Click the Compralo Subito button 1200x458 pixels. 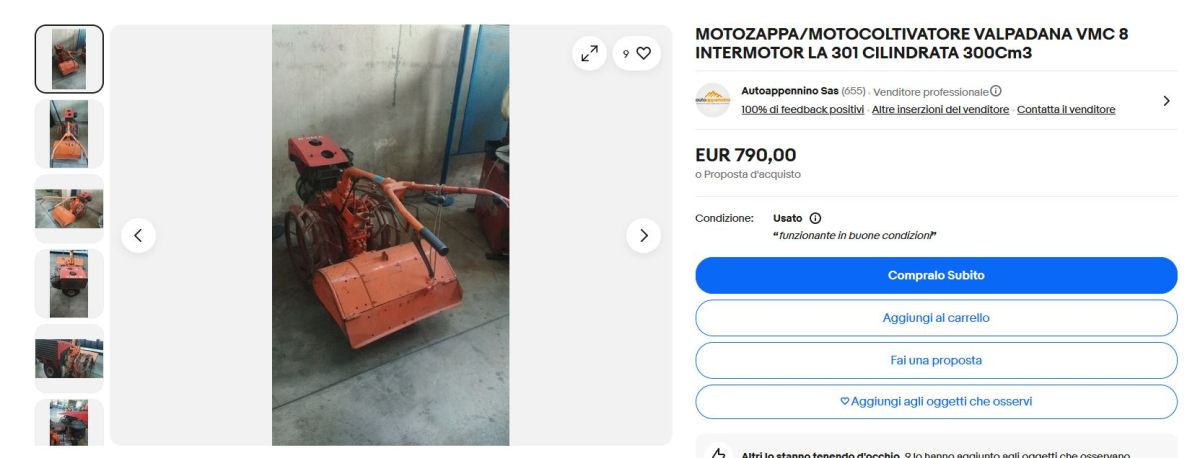coord(936,275)
